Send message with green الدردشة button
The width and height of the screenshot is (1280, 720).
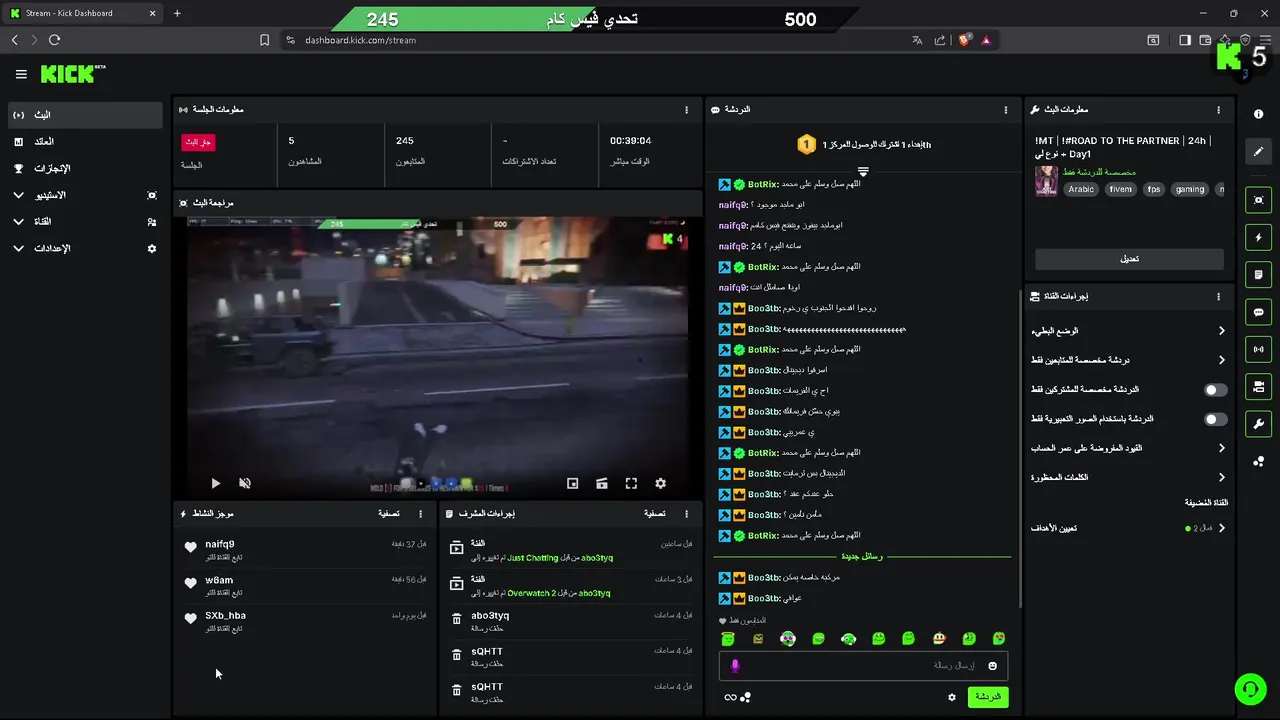[x=988, y=697]
